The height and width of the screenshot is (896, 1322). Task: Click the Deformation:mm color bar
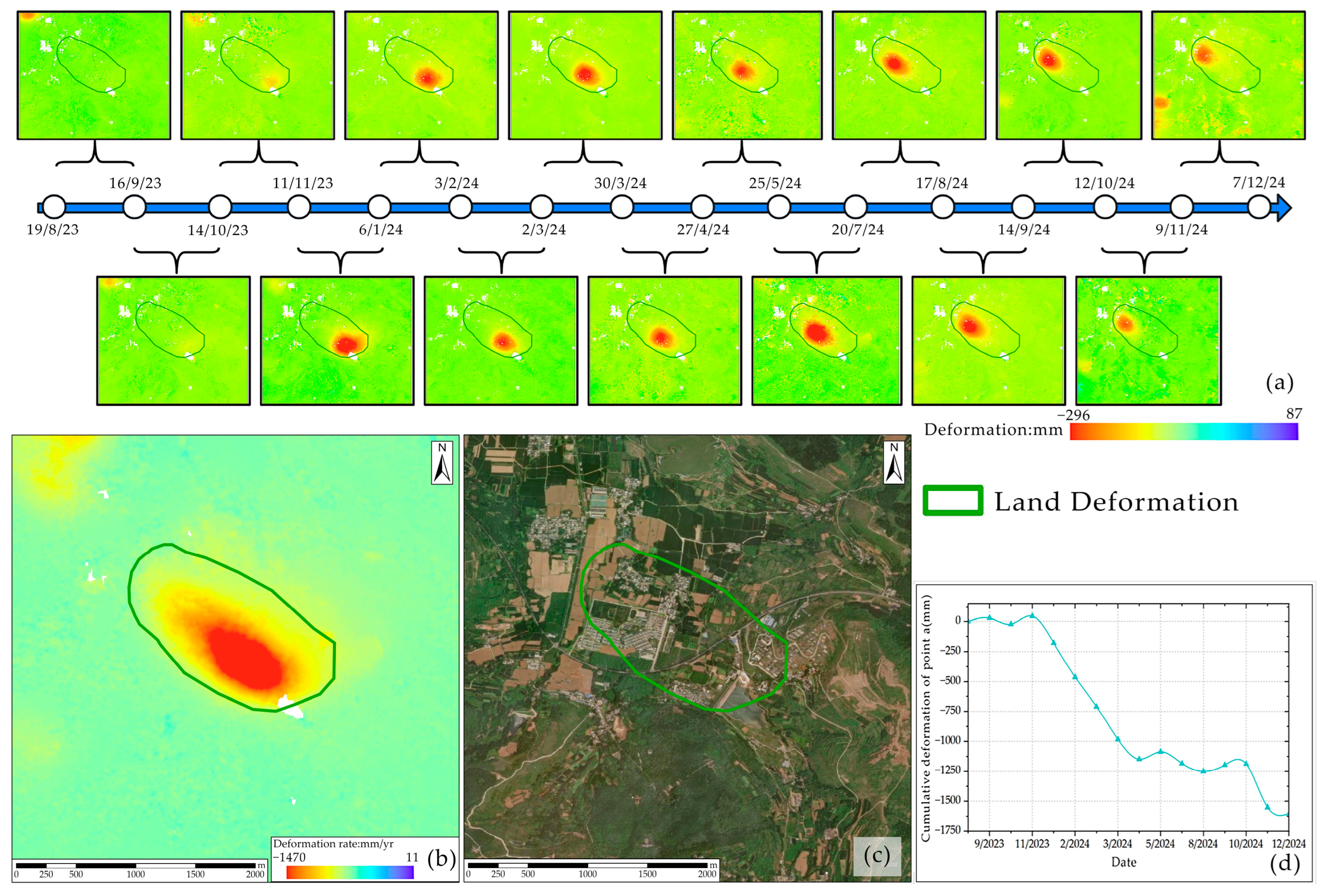[x=1183, y=431]
